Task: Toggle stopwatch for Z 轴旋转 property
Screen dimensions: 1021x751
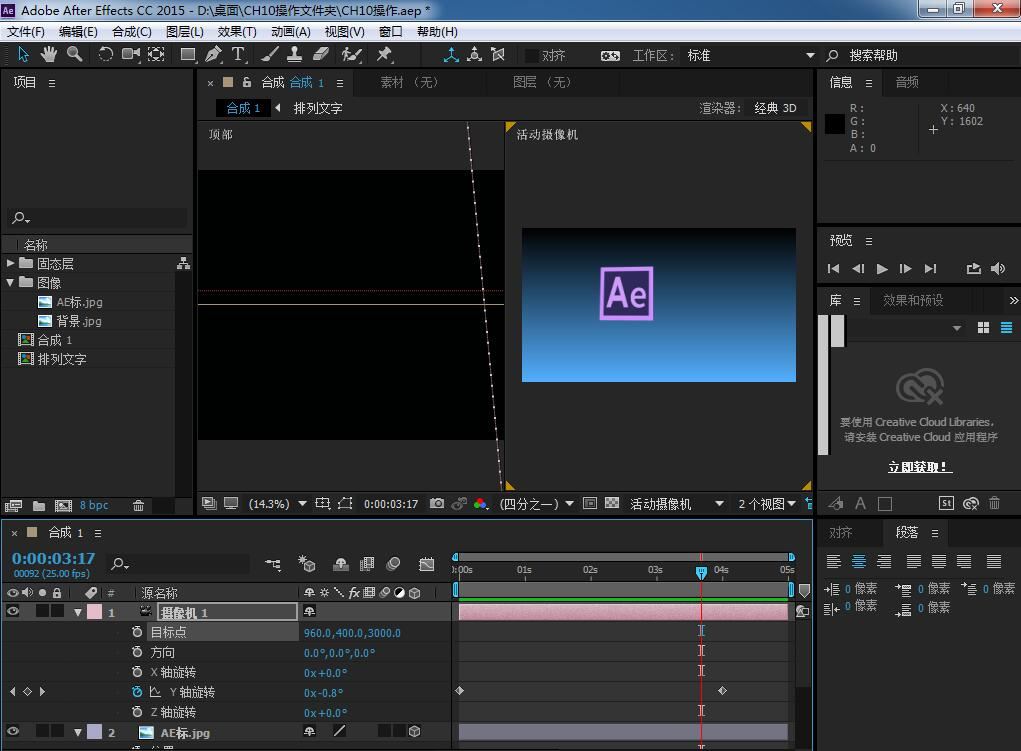Action: pos(137,712)
